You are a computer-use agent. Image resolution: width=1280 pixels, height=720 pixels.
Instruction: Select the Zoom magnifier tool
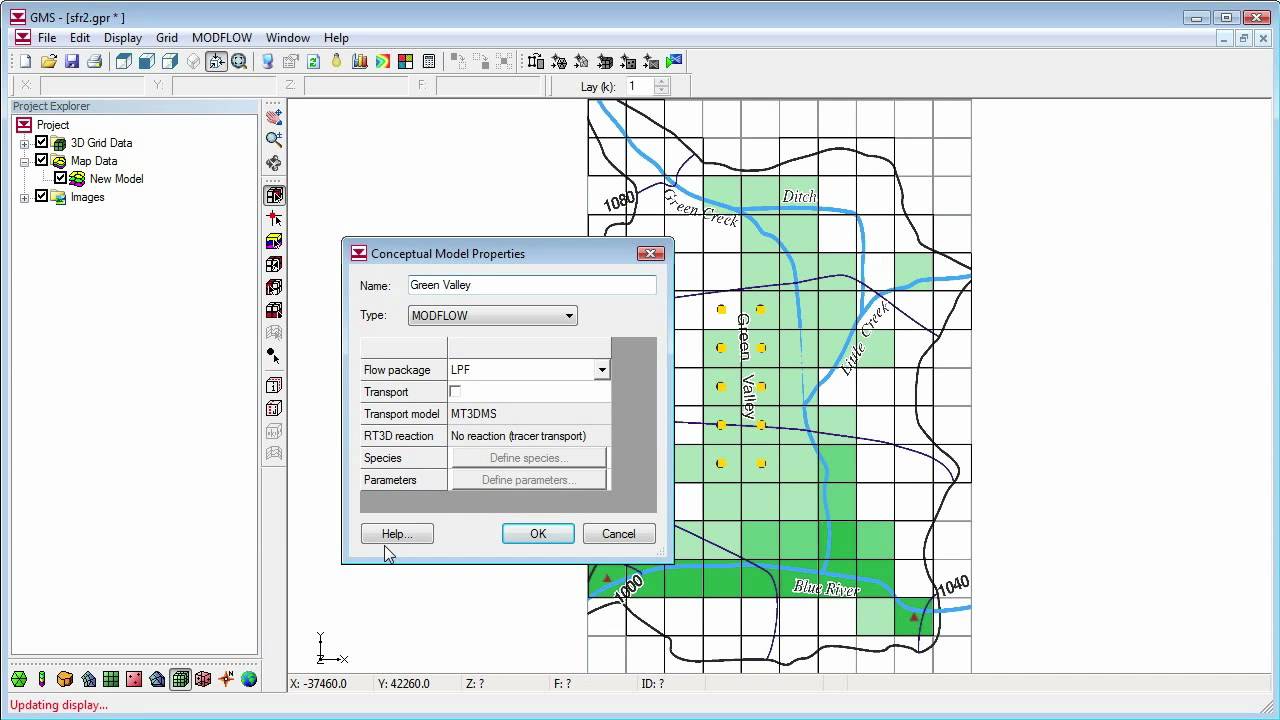click(x=274, y=140)
